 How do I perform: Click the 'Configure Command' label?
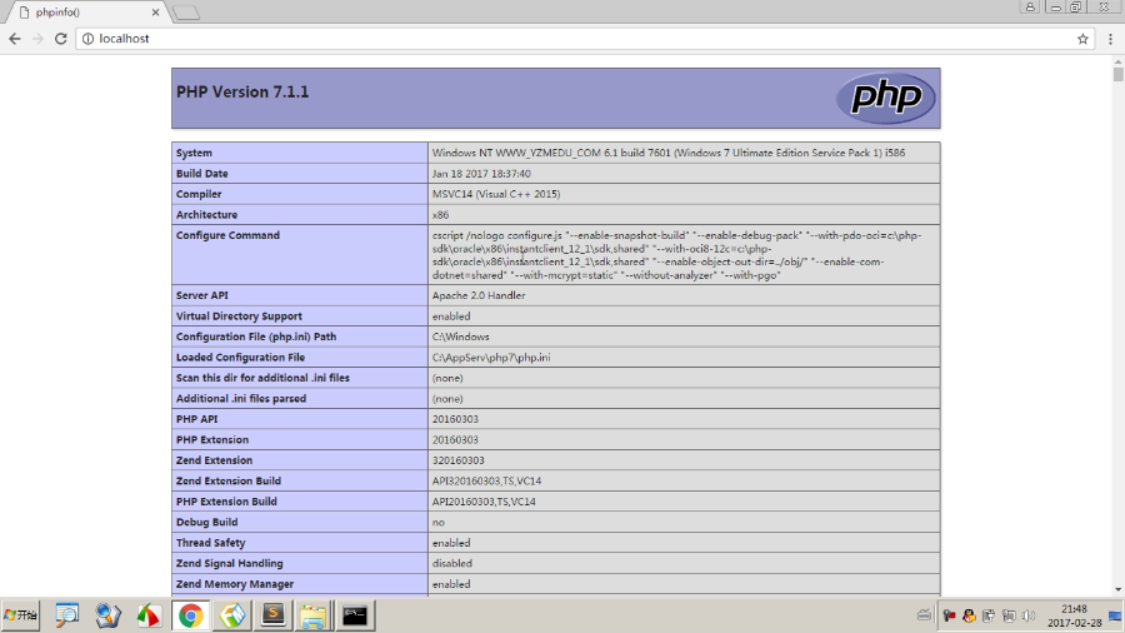(x=227, y=235)
